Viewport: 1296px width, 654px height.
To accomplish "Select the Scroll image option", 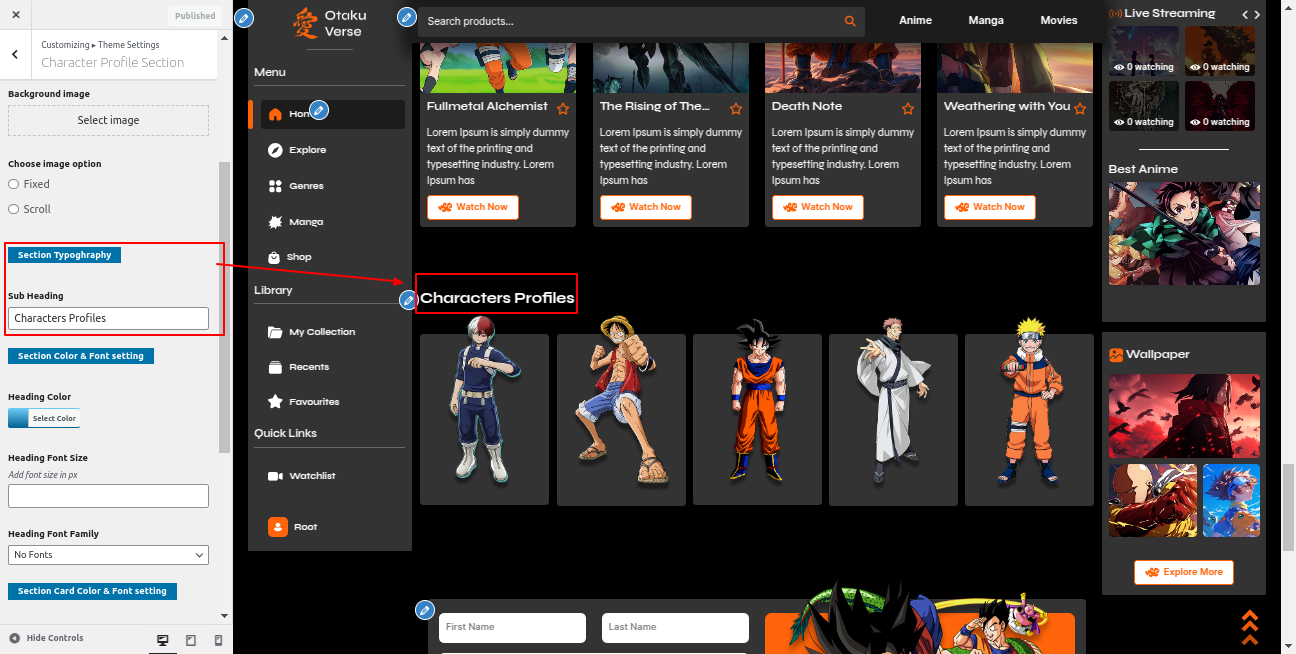I will [14, 209].
